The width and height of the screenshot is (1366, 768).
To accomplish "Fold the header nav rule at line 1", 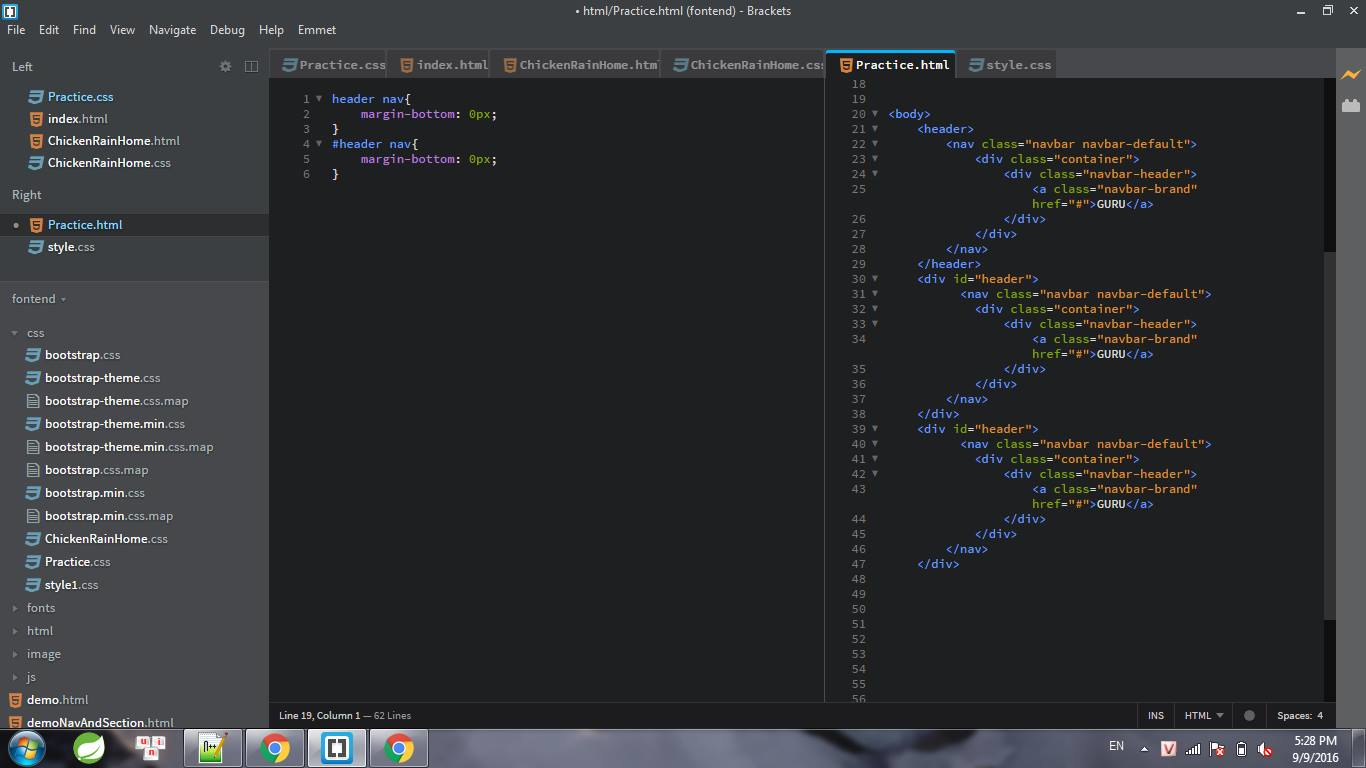I will [x=319, y=99].
